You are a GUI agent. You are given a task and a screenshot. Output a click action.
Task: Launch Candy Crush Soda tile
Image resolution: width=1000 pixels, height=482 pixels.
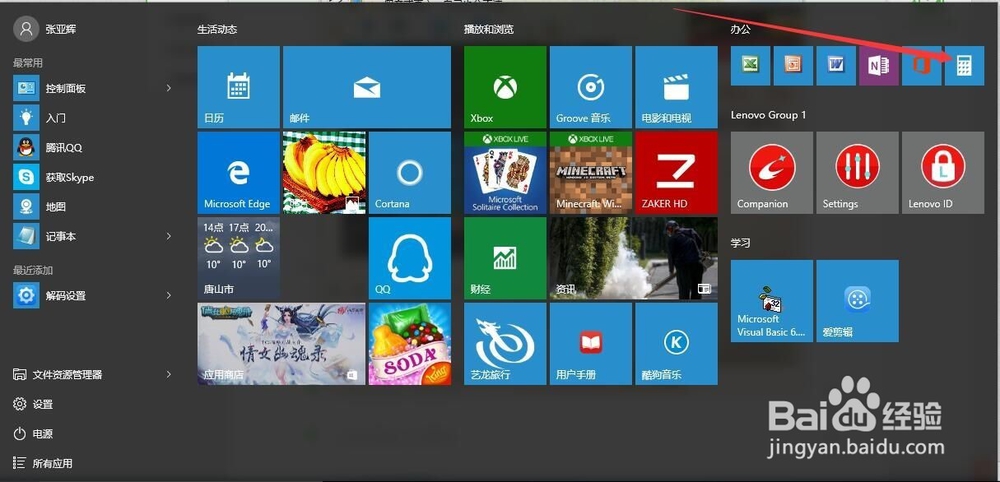pyautogui.click(x=409, y=344)
